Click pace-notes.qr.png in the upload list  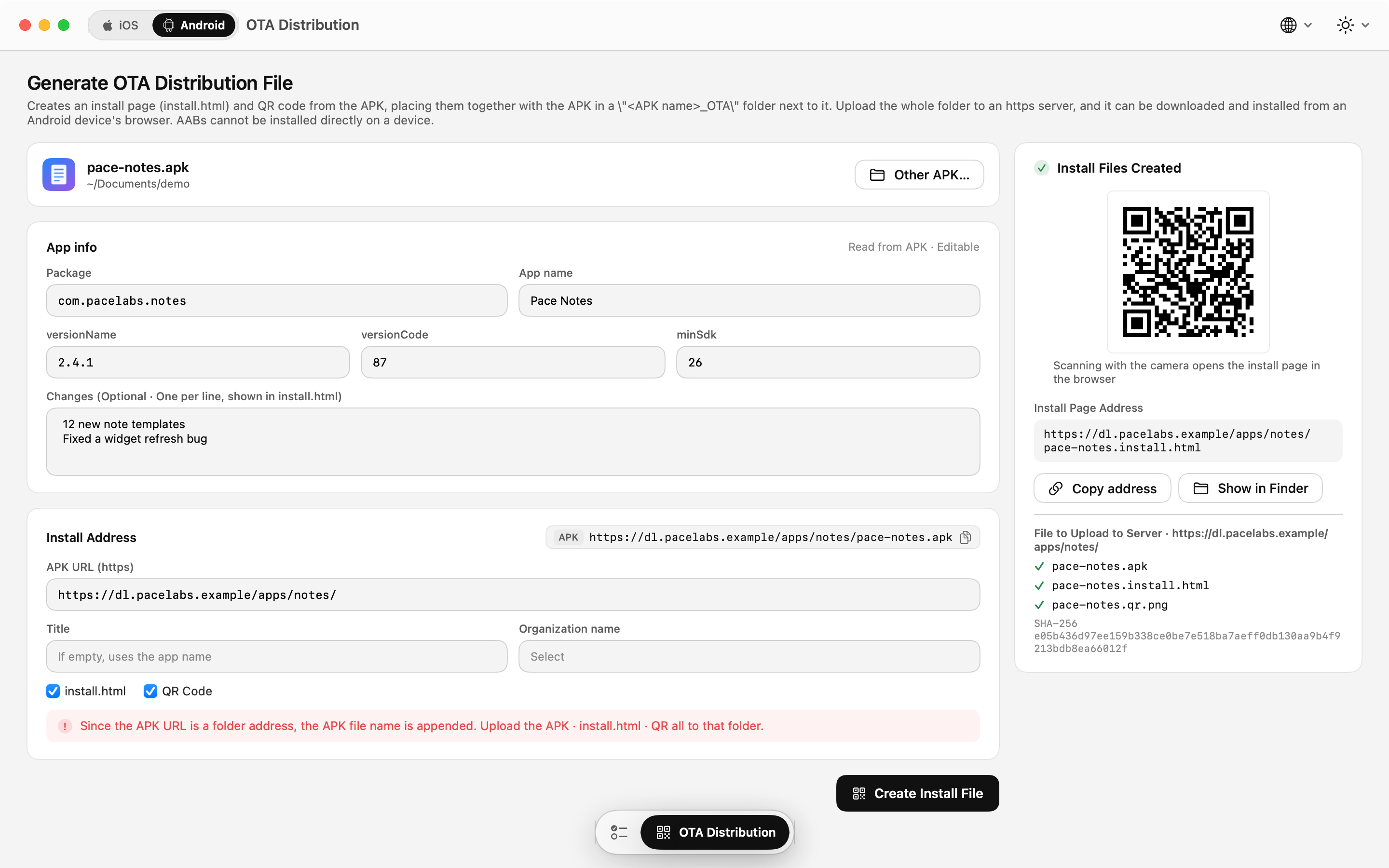pos(1109,605)
